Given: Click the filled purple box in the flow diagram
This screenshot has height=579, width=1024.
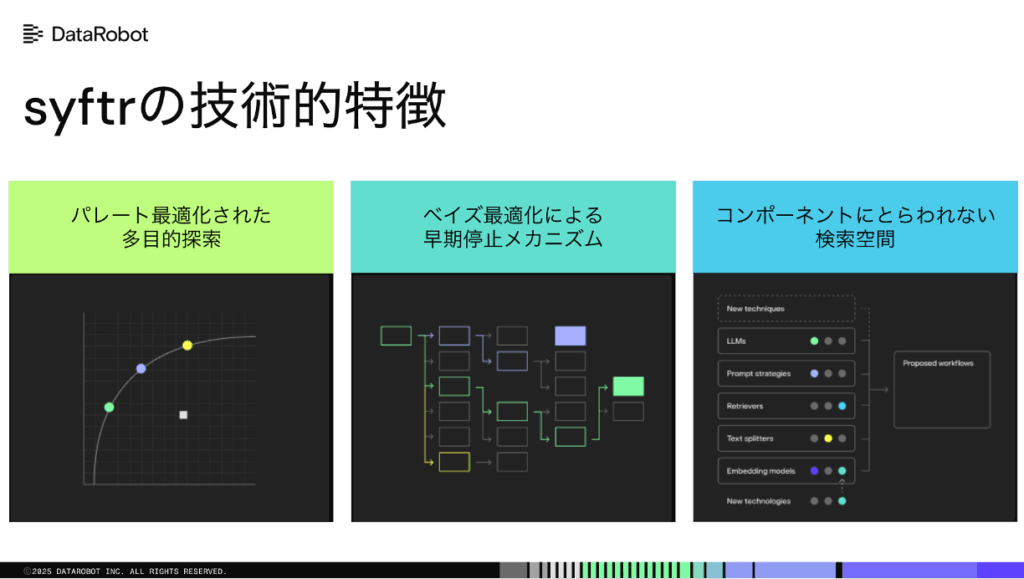Looking at the screenshot, I should [x=570, y=336].
